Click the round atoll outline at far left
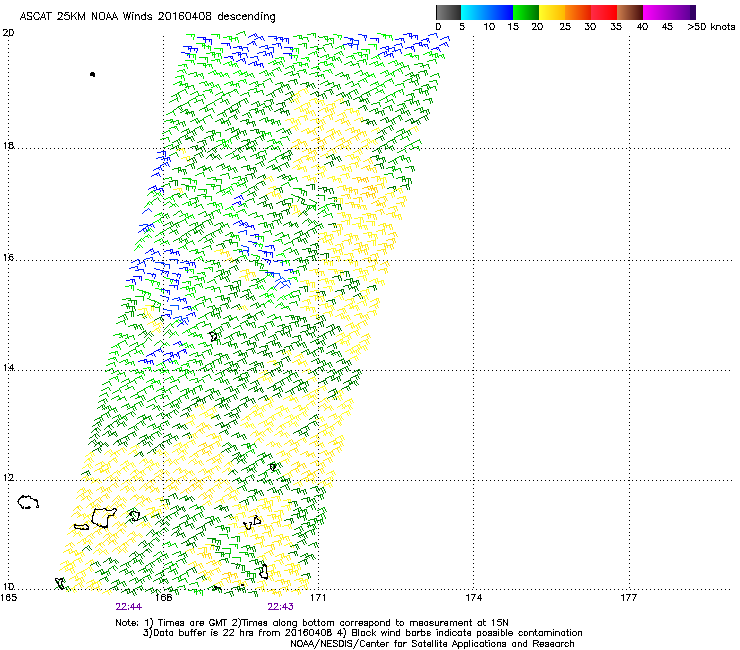740x650 pixels. point(28,502)
